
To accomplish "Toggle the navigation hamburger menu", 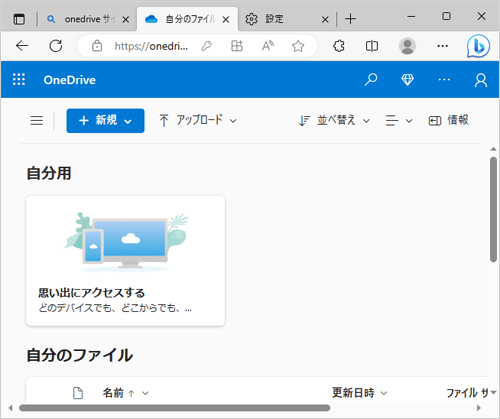I will [37, 120].
